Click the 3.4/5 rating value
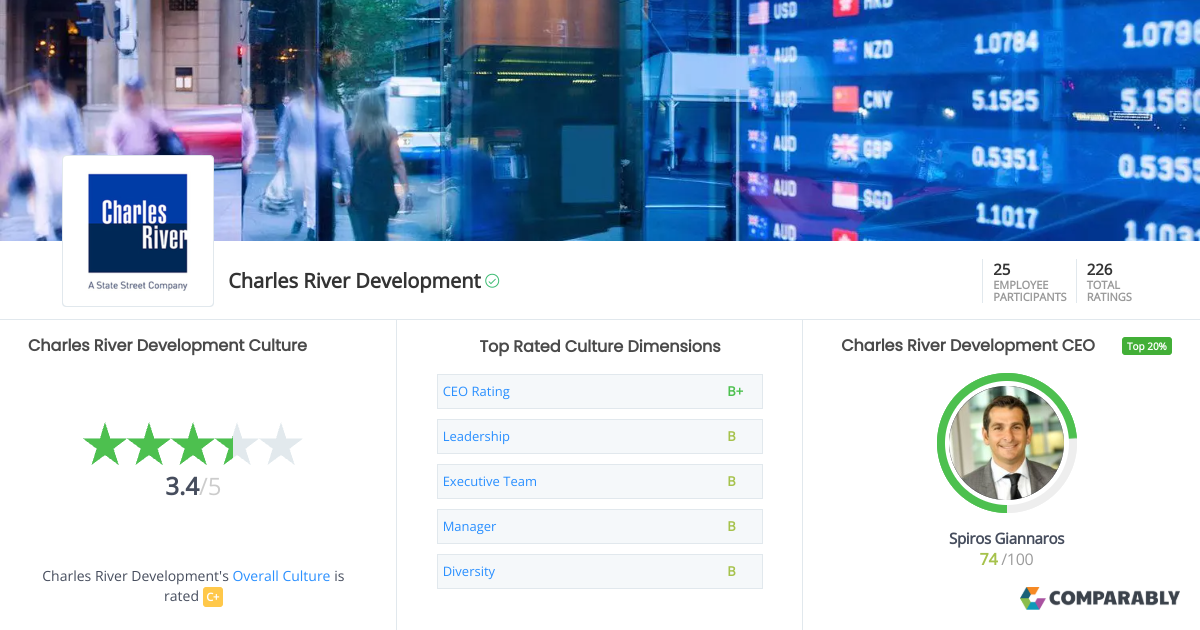1200x630 pixels. 193,487
